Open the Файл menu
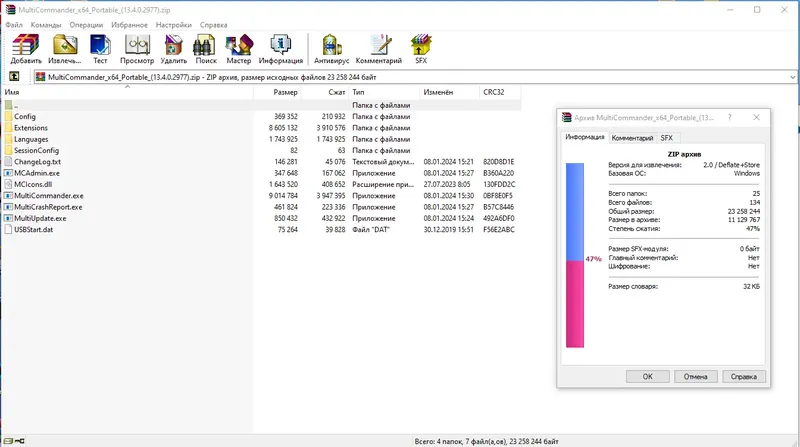 (14, 24)
